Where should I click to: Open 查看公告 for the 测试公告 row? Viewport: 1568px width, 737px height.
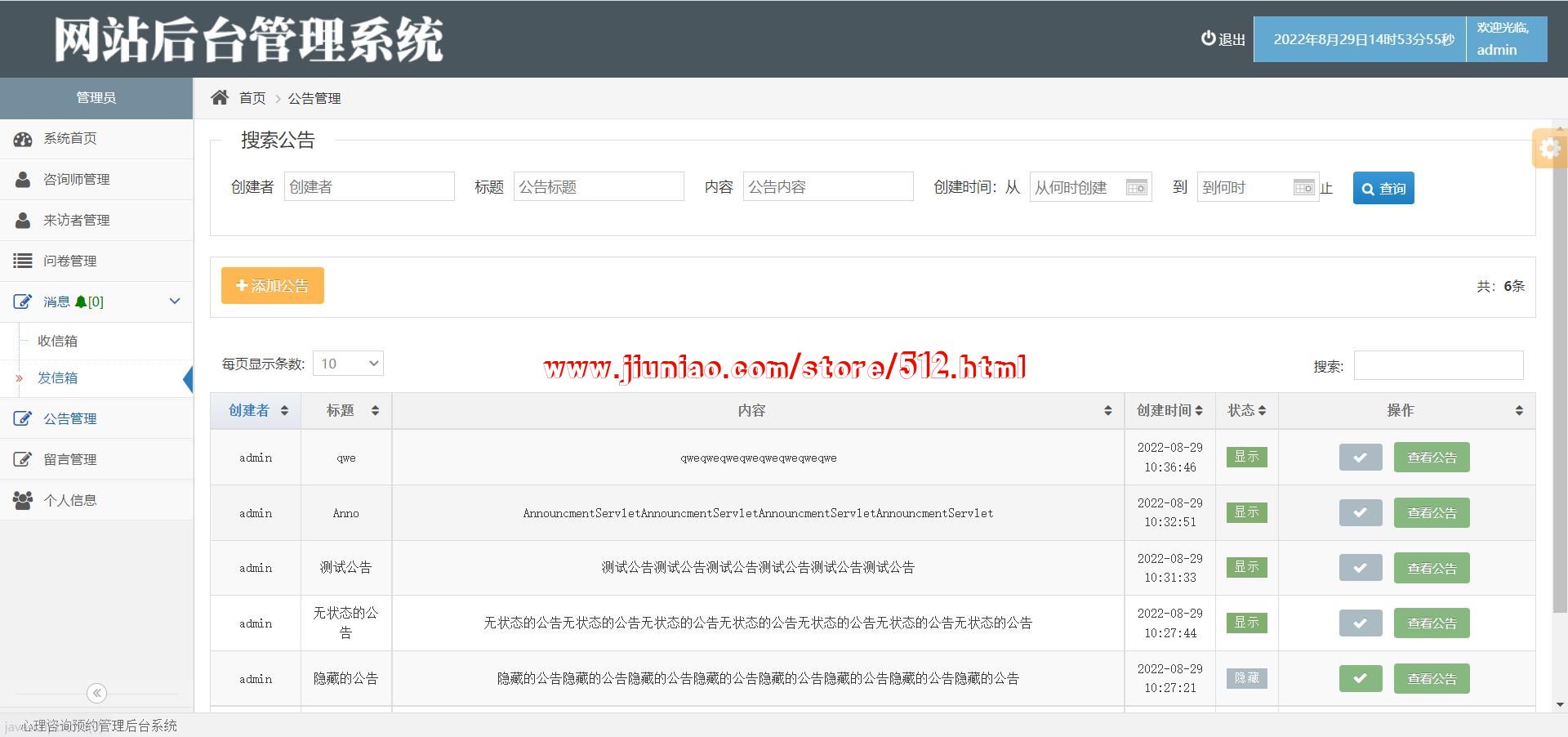(1432, 568)
